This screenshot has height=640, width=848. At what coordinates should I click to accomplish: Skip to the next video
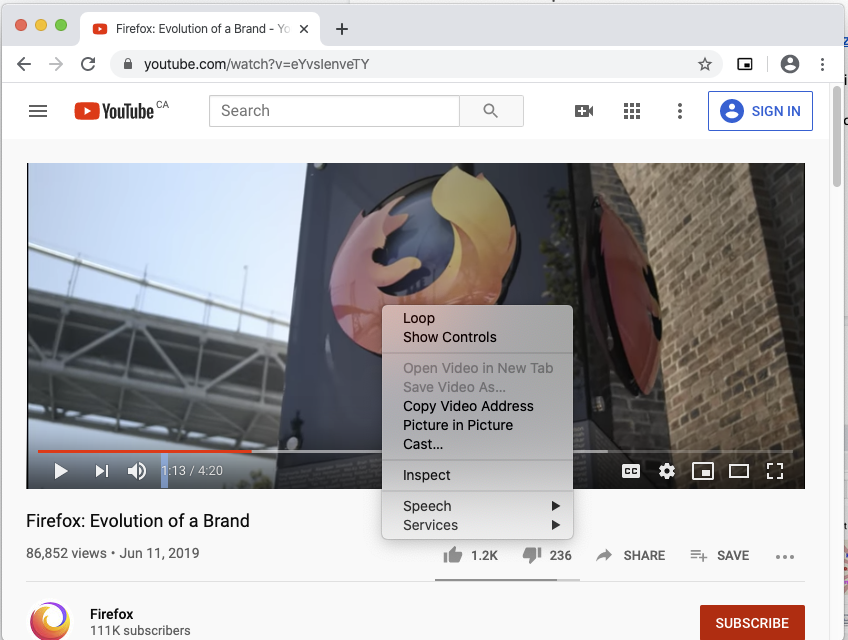click(x=102, y=471)
